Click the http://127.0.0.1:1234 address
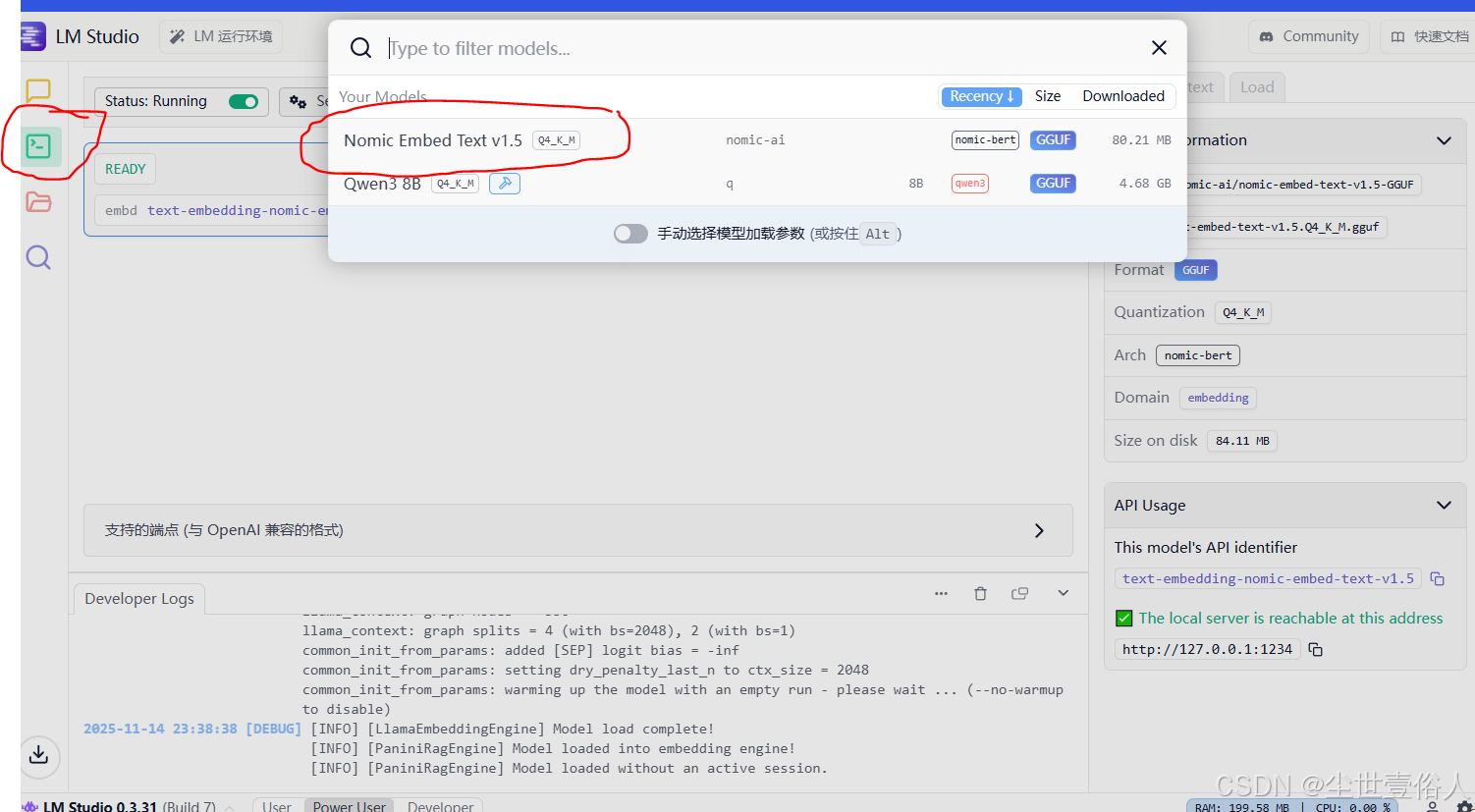1475x812 pixels. pos(1207,649)
